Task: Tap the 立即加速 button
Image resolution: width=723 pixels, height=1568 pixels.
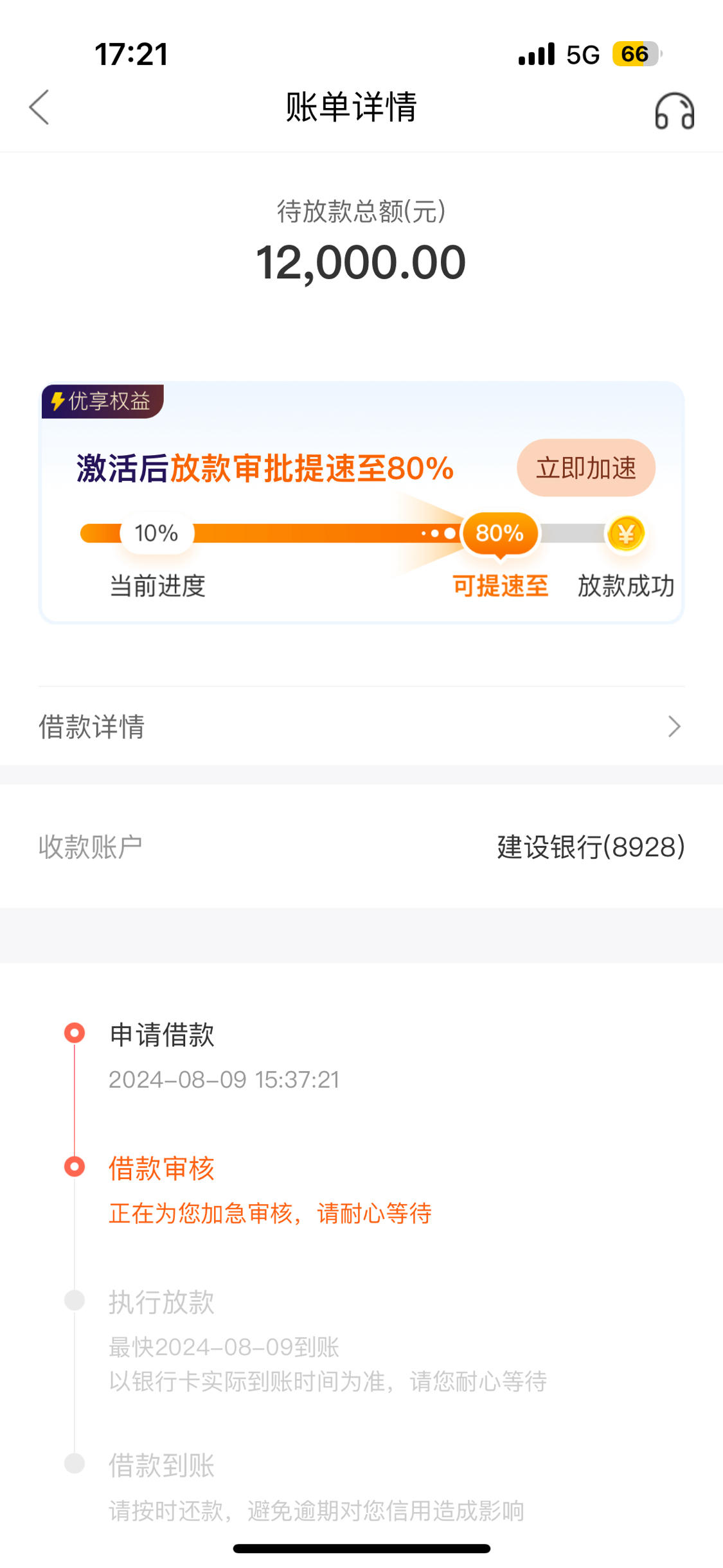Action: coord(586,468)
